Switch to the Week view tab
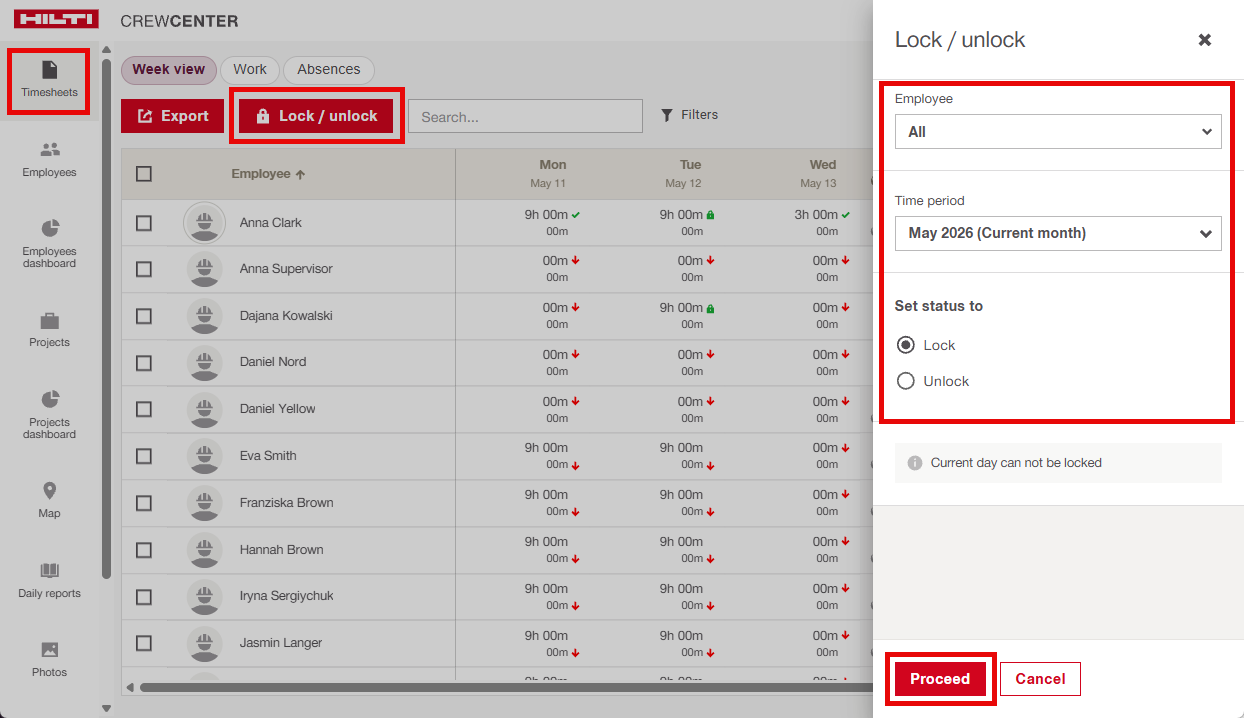 point(169,70)
